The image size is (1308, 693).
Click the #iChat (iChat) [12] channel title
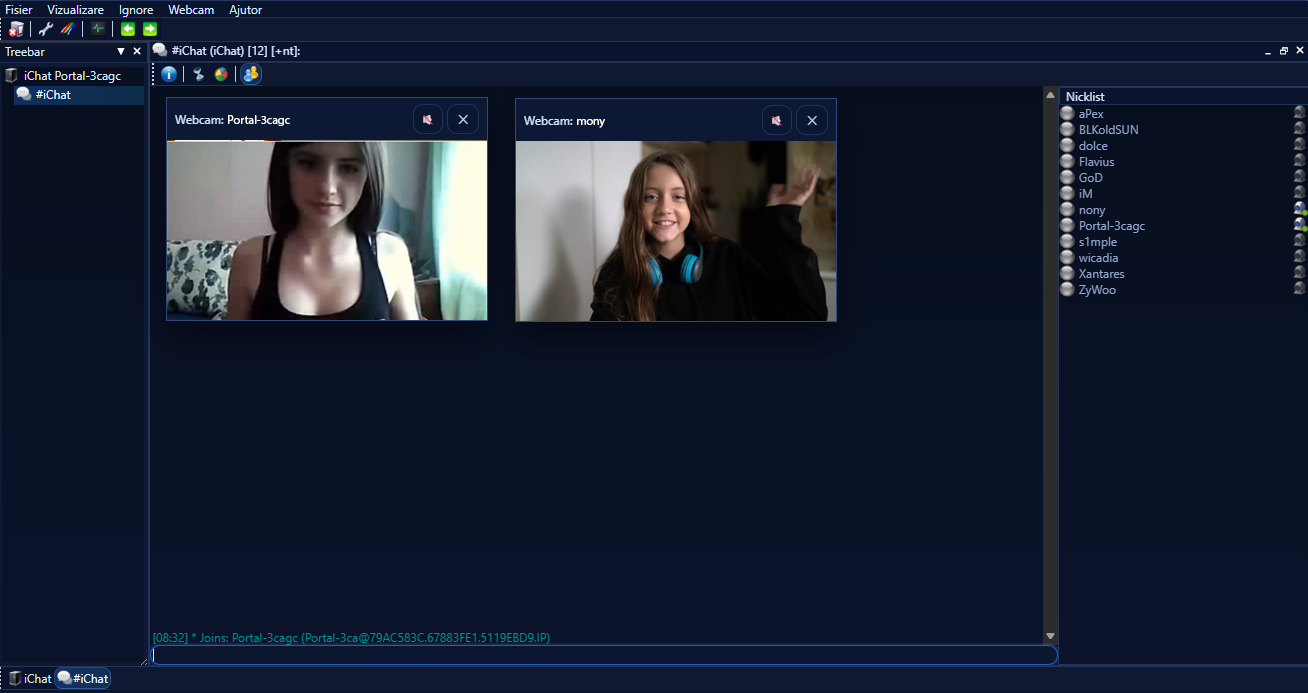tap(236, 51)
